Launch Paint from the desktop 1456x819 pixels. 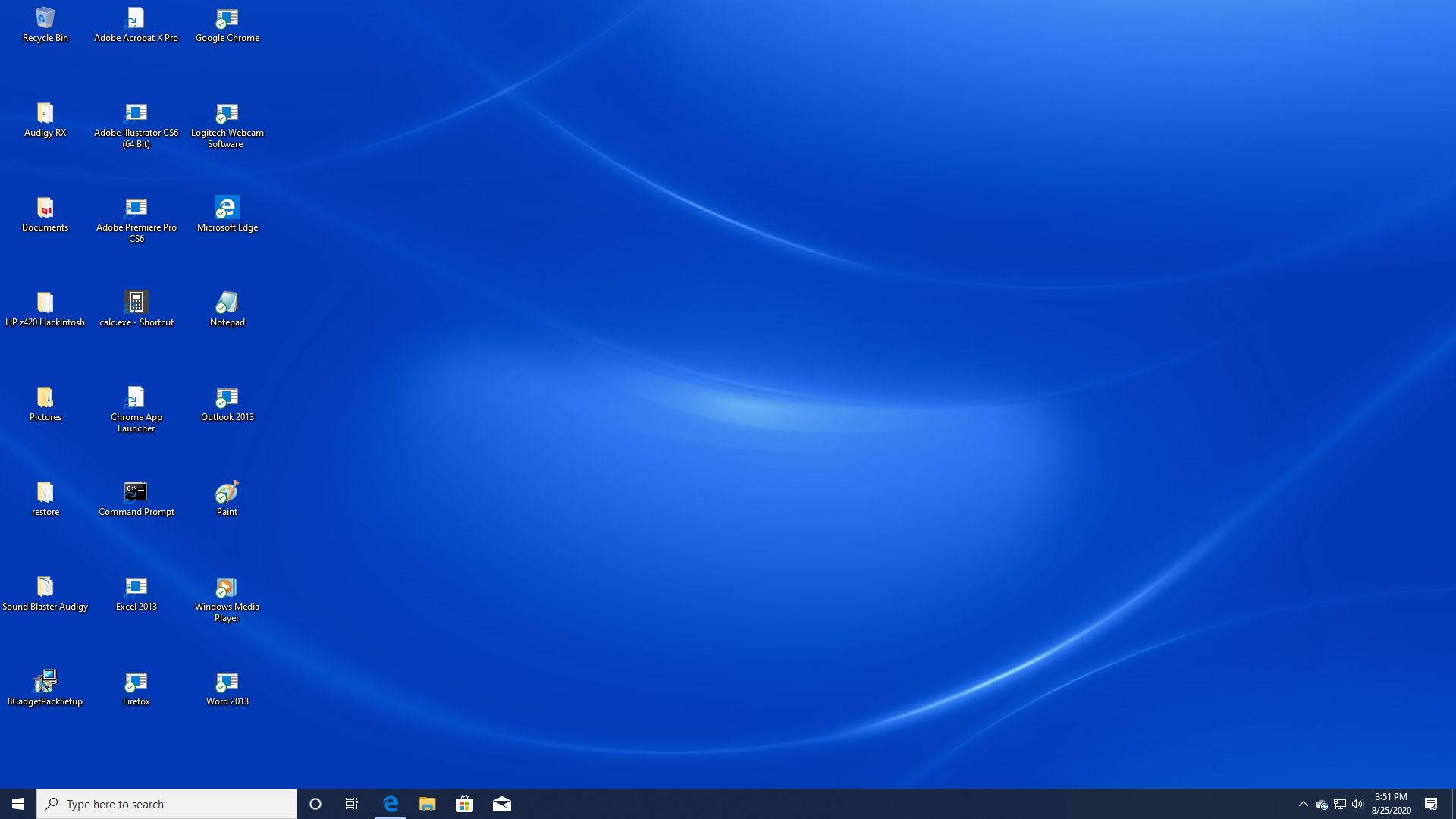pos(227,493)
